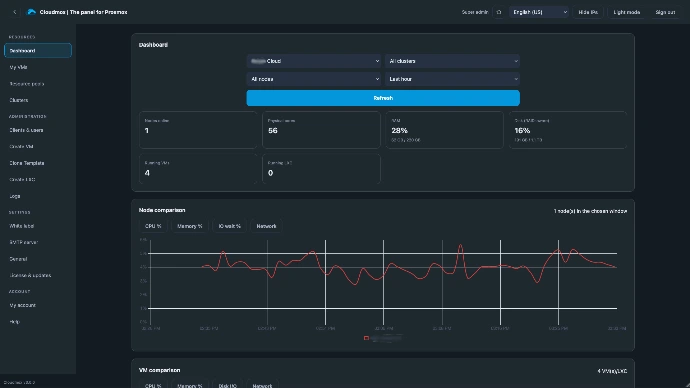The width and height of the screenshot is (690, 388).
Task: Open the All nodes dropdown
Action: click(314, 79)
